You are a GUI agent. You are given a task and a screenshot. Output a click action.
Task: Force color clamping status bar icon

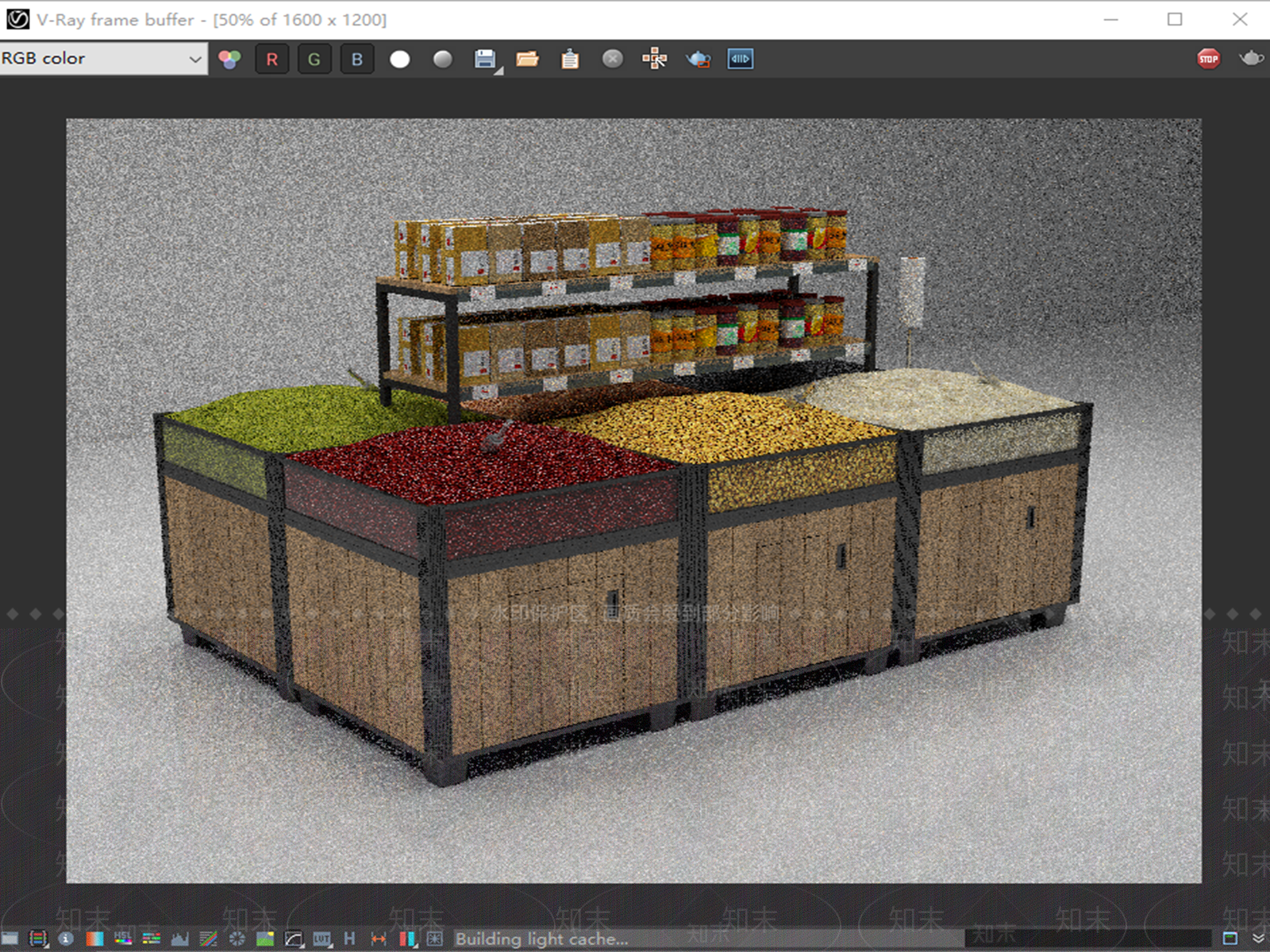pyautogui.click(x=39, y=939)
